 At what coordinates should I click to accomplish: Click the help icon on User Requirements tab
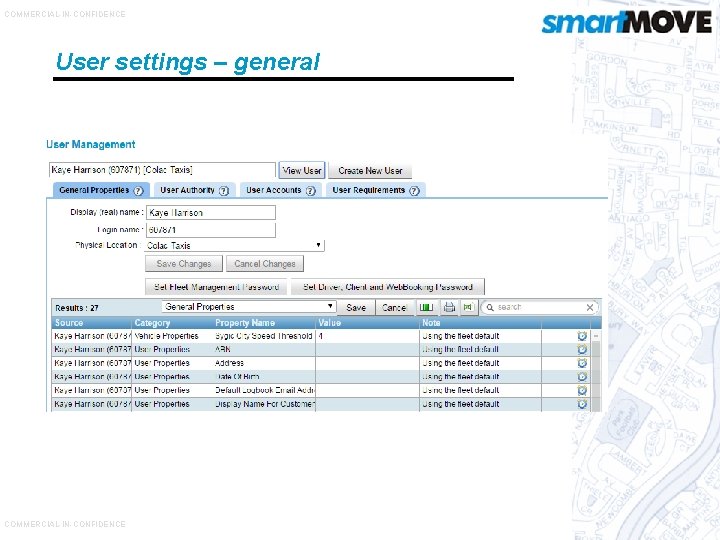pyautogui.click(x=414, y=191)
